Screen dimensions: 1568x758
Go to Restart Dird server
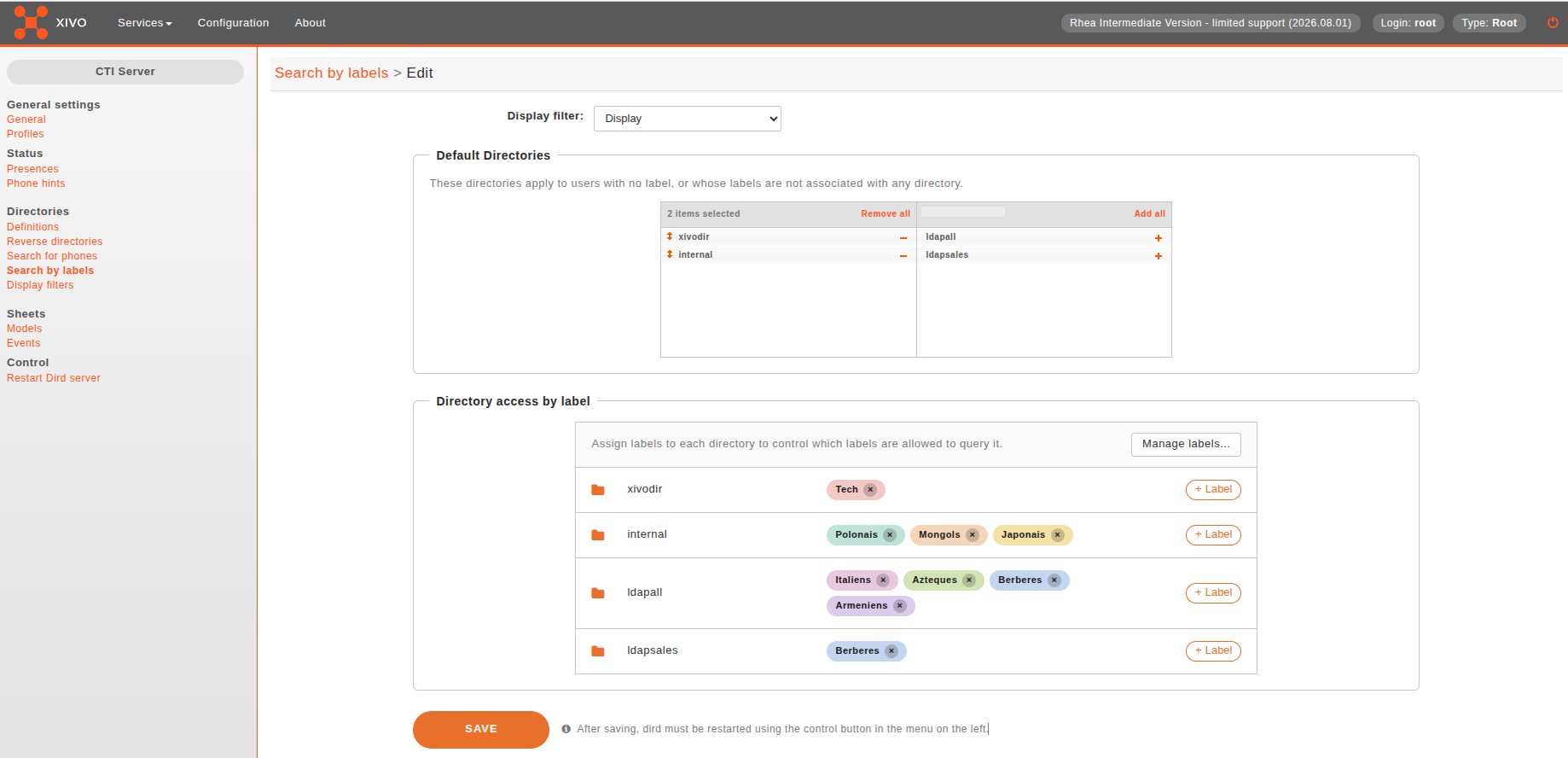point(54,378)
